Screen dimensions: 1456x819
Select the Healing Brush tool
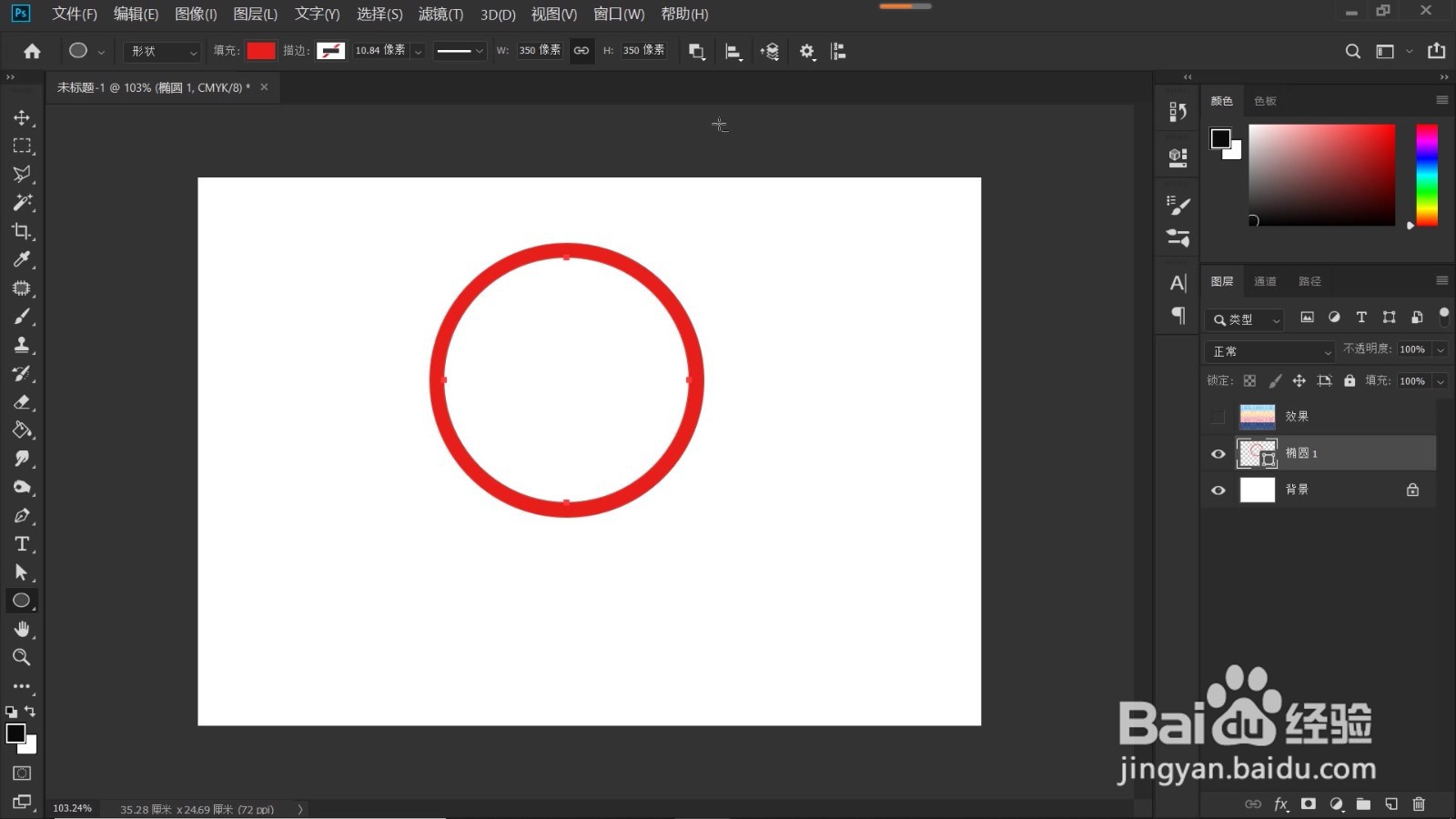tap(22, 288)
